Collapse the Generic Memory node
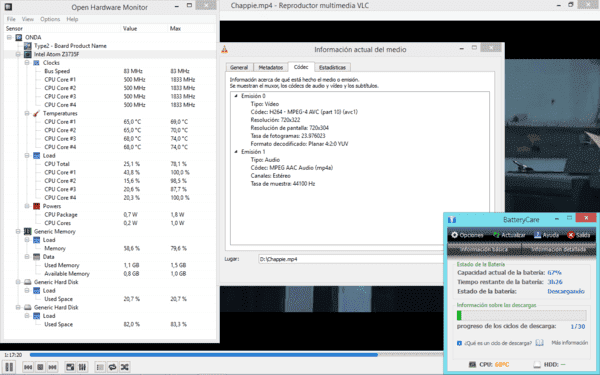The image size is (600, 375). pos(18,232)
